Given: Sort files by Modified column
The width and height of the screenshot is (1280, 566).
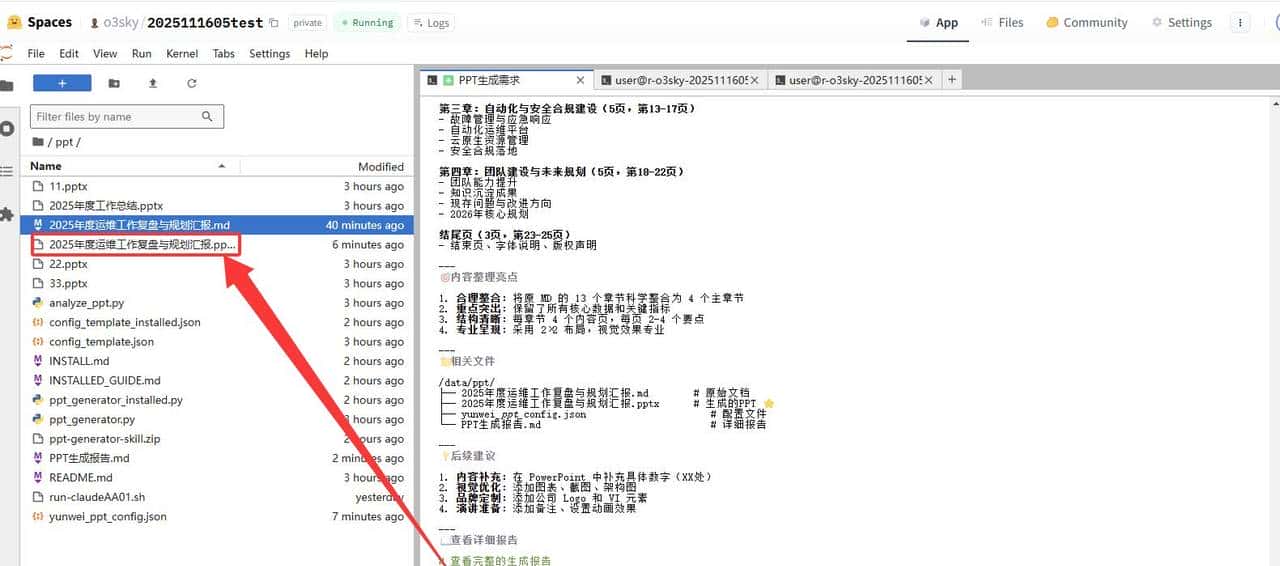Looking at the screenshot, I should tap(326, 166).
